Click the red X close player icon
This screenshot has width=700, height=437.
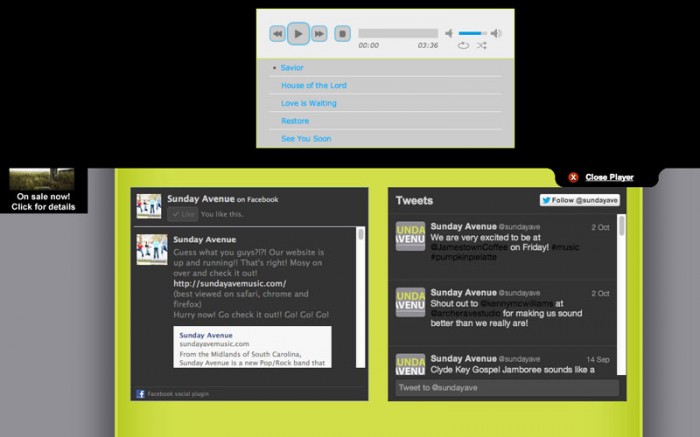(x=573, y=177)
